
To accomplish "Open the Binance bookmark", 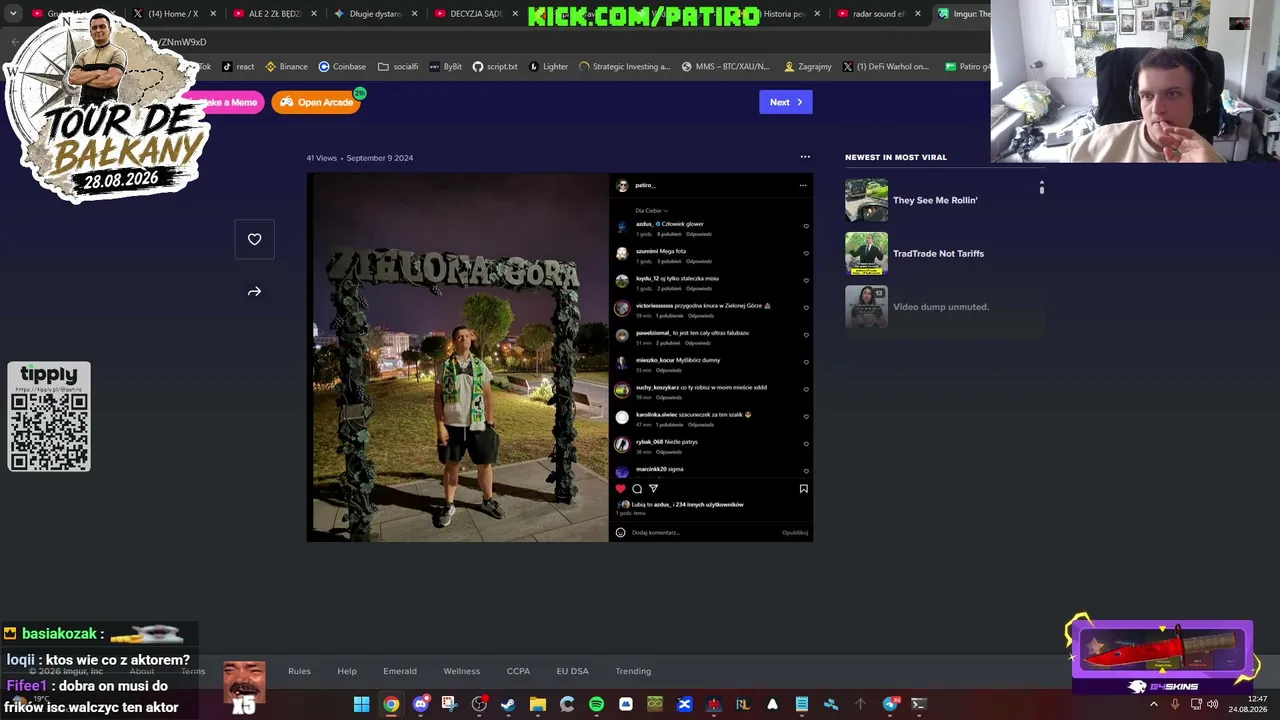I will tap(286, 67).
